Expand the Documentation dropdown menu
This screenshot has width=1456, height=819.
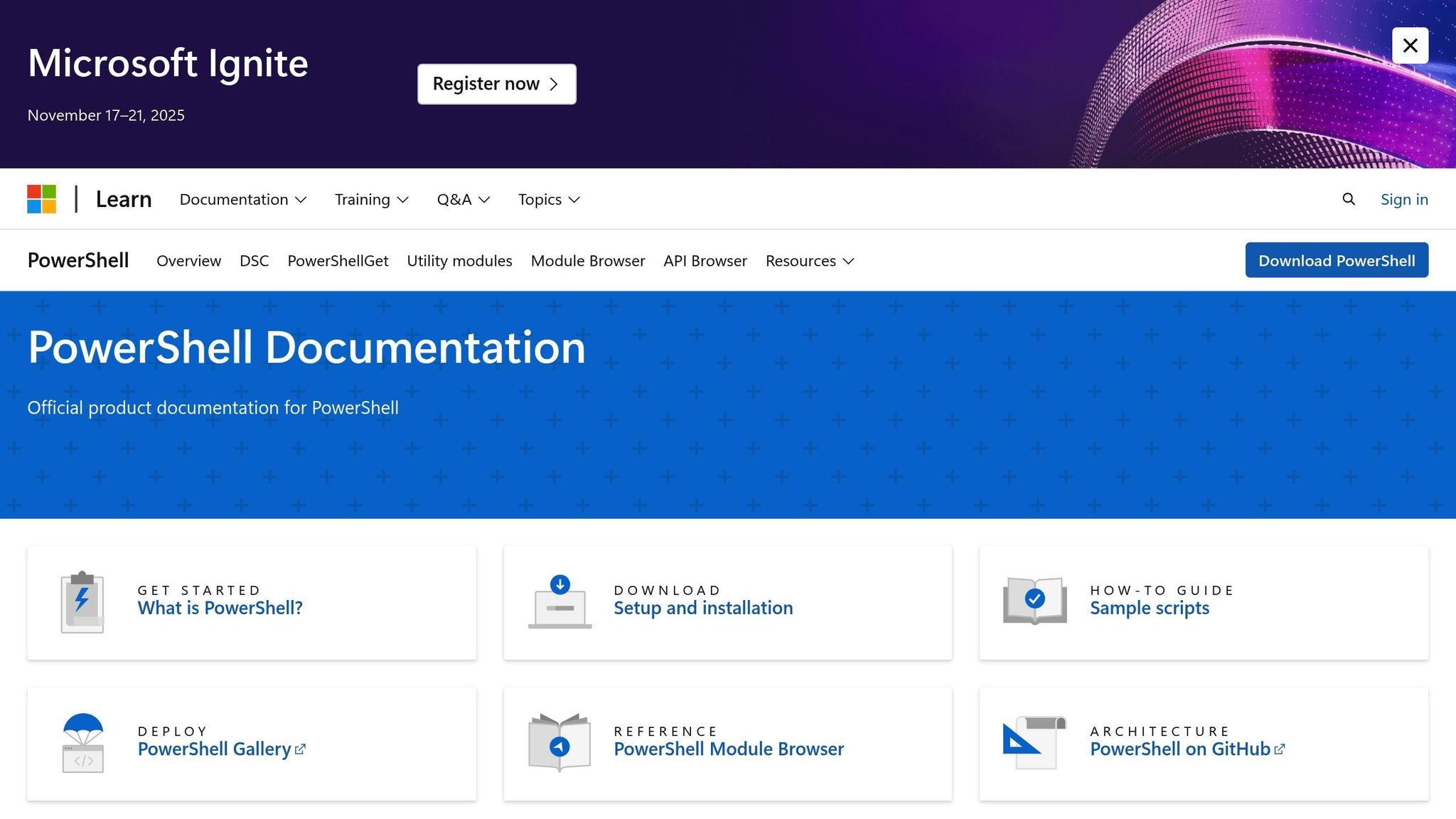pyautogui.click(x=243, y=200)
